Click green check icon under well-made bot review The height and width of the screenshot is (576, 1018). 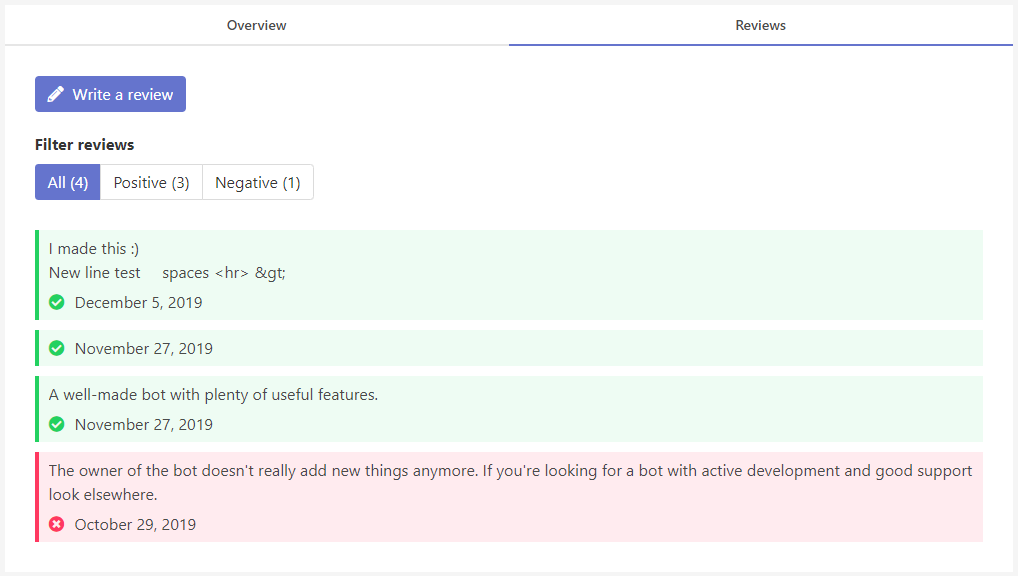pyautogui.click(x=57, y=425)
